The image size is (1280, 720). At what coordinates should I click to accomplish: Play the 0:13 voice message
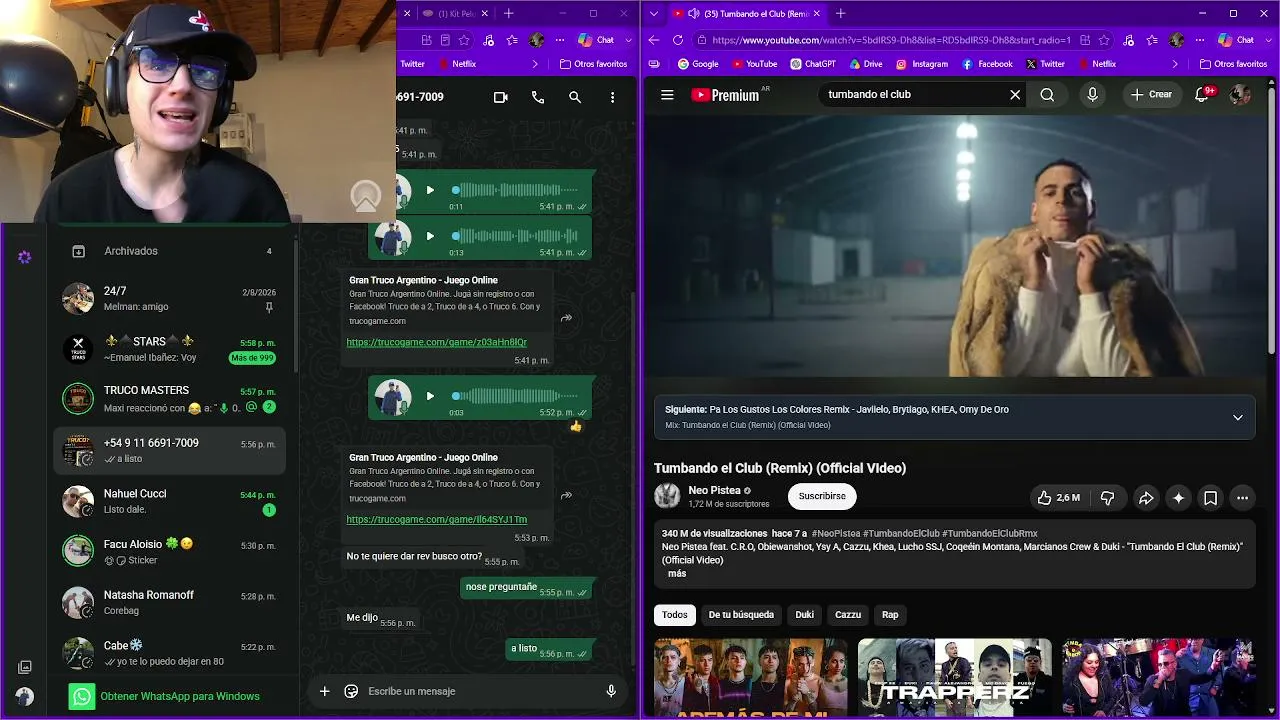[x=430, y=236]
